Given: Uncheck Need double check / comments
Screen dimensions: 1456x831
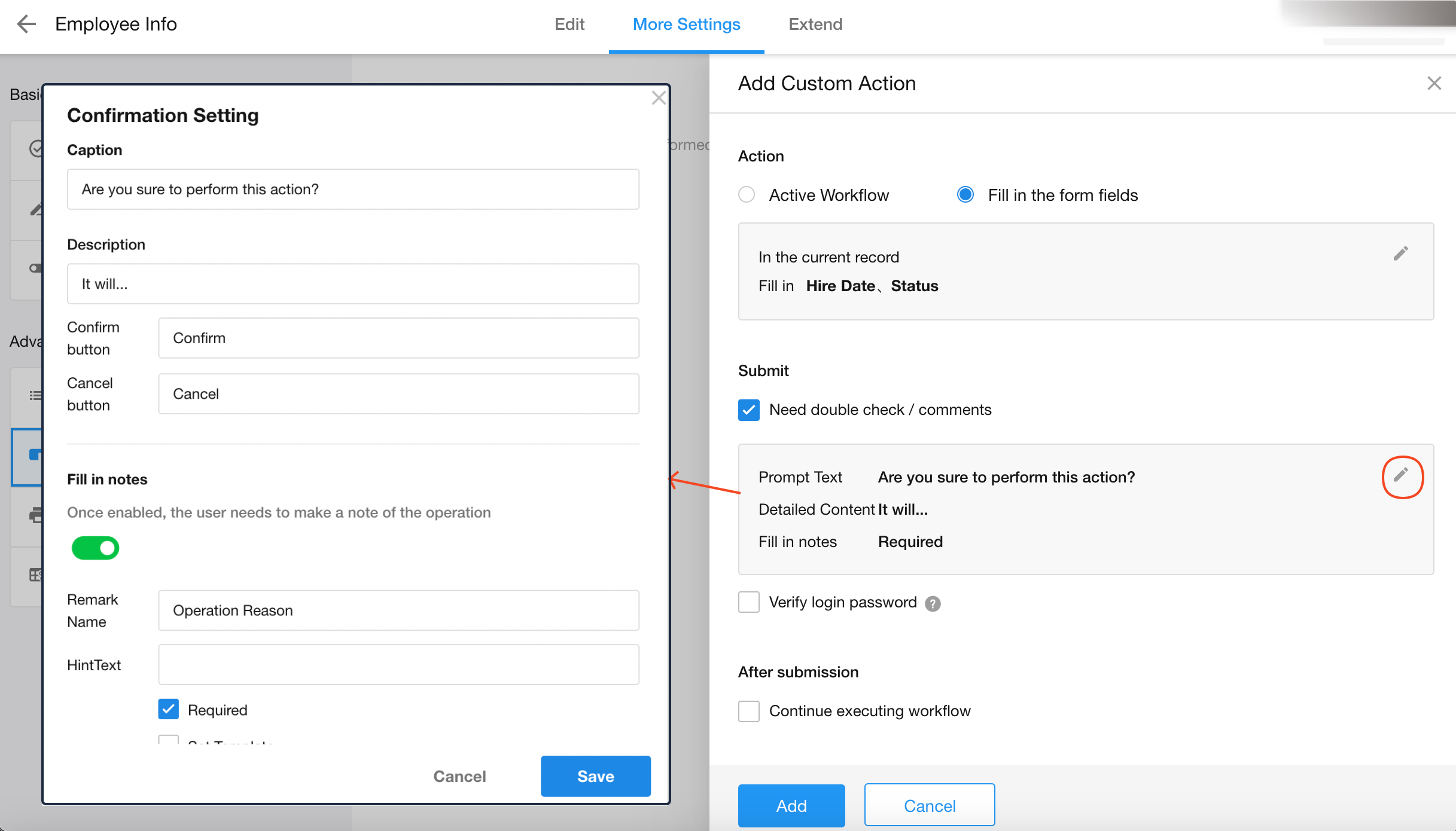Looking at the screenshot, I should [749, 410].
